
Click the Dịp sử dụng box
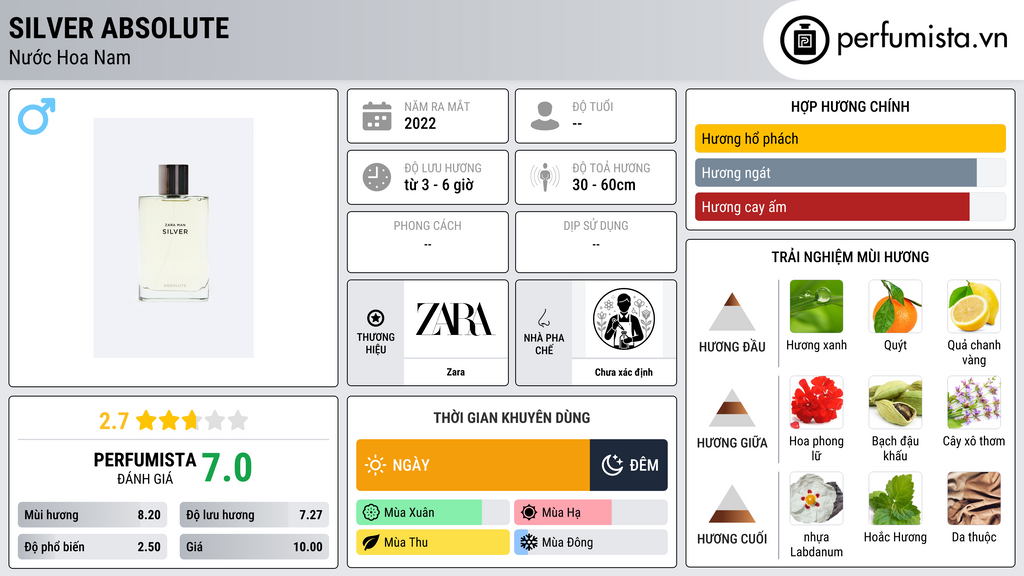click(x=596, y=242)
